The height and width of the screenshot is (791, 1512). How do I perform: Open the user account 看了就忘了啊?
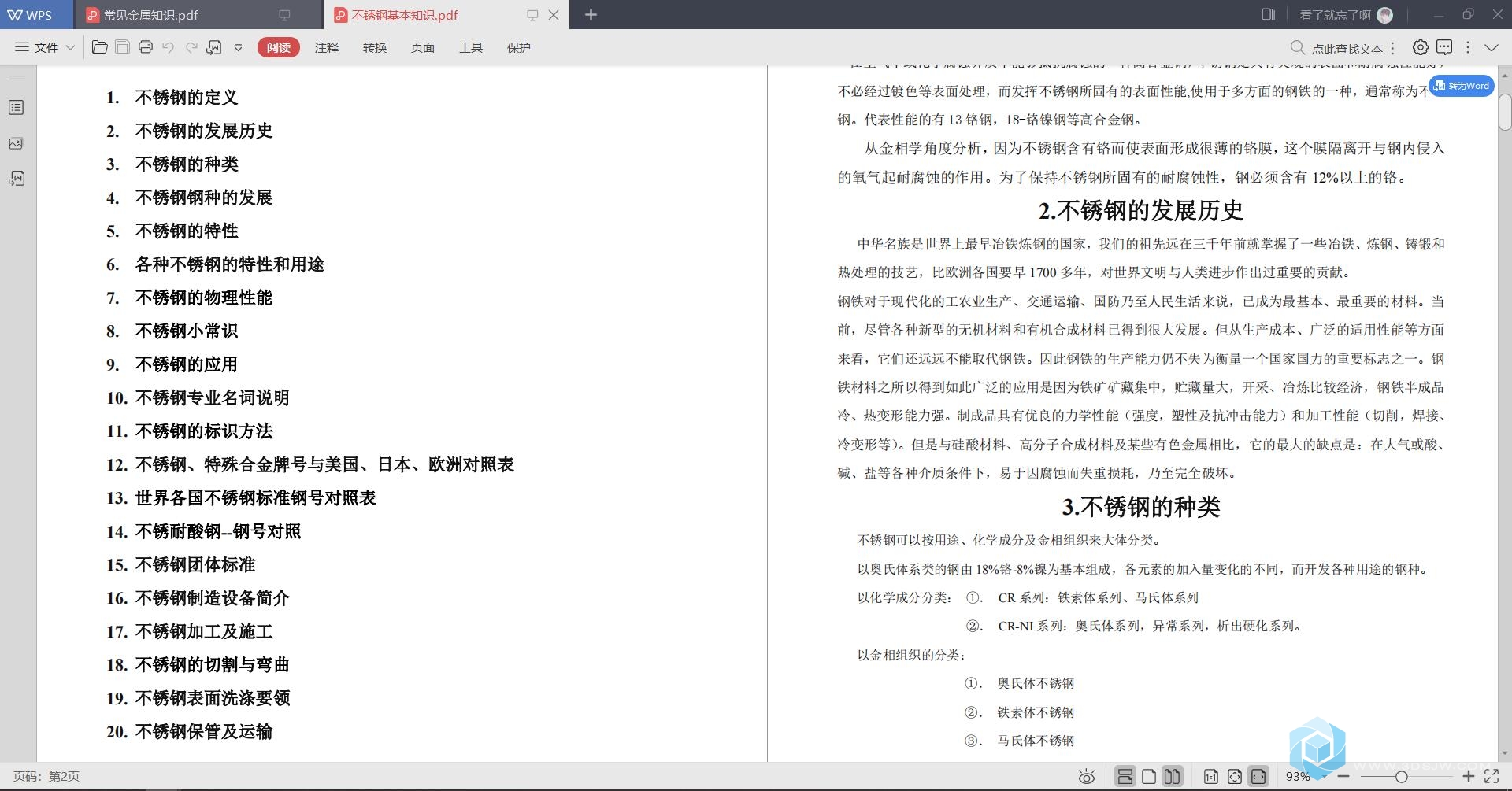pyautogui.click(x=1345, y=15)
